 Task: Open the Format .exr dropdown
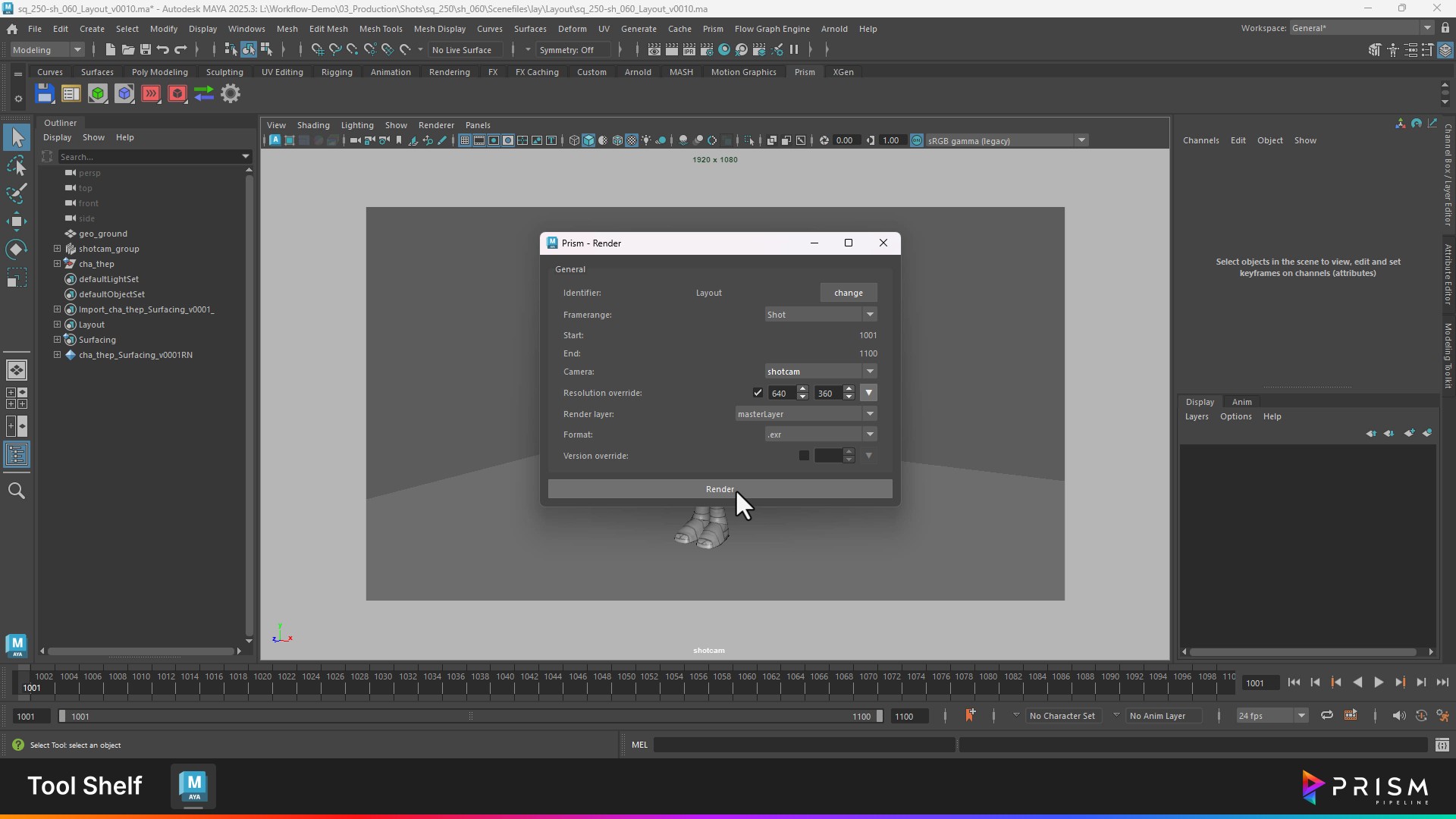(x=821, y=435)
